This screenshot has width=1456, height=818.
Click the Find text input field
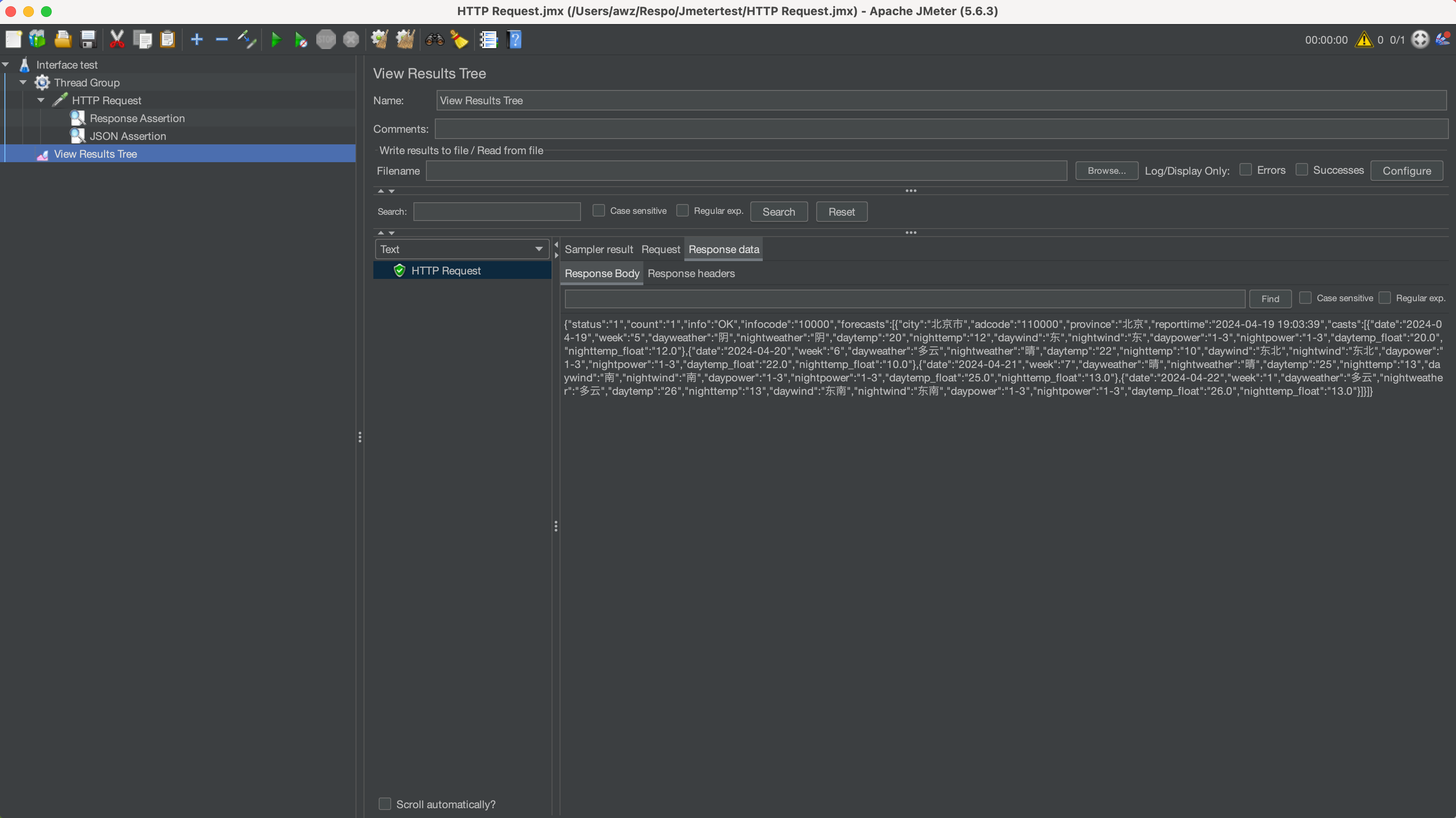904,299
